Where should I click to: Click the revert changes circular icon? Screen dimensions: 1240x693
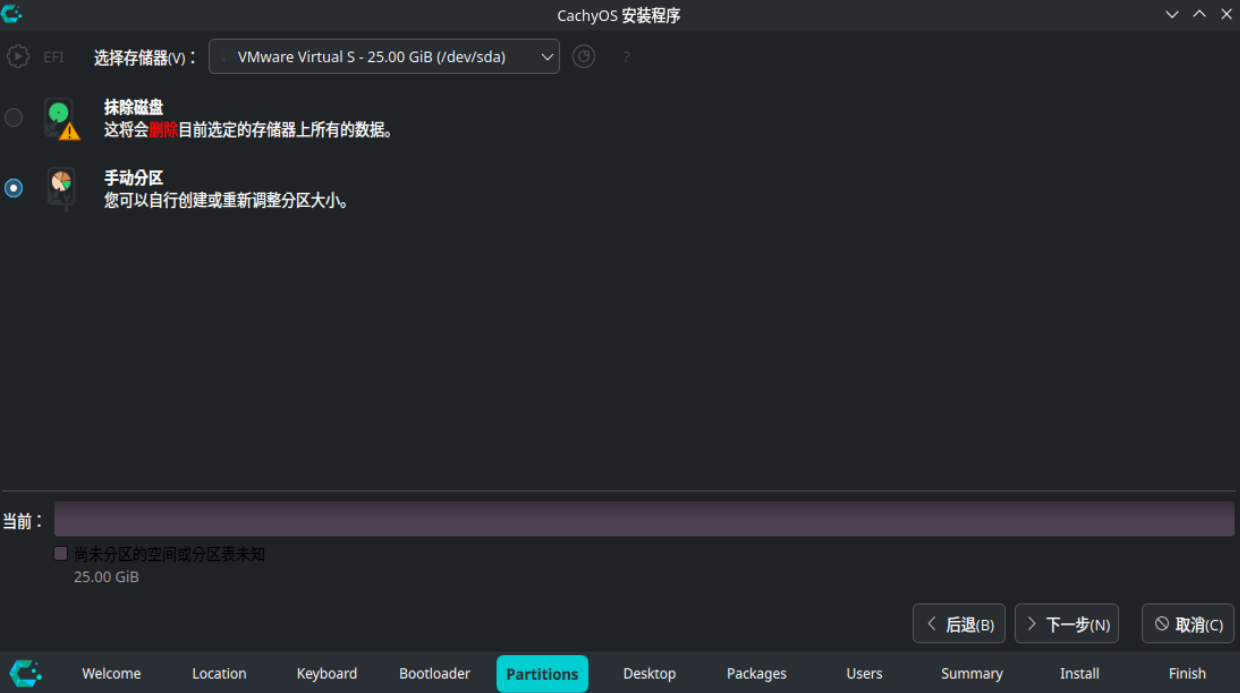pyautogui.click(x=584, y=57)
